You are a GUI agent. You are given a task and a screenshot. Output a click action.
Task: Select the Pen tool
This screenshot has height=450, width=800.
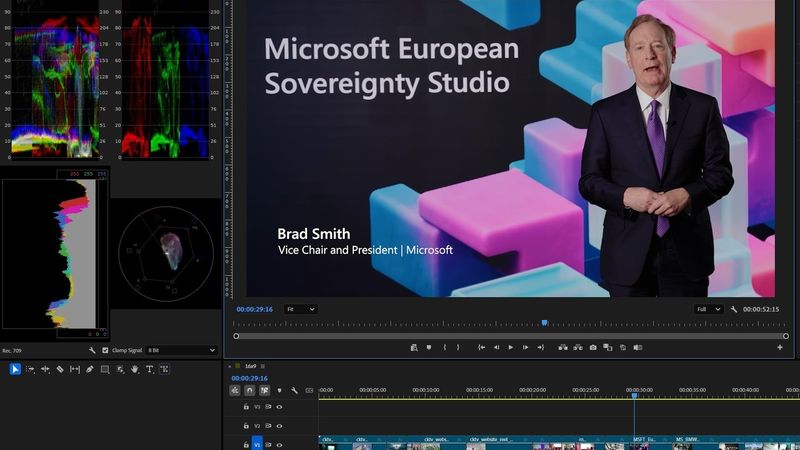[90, 369]
